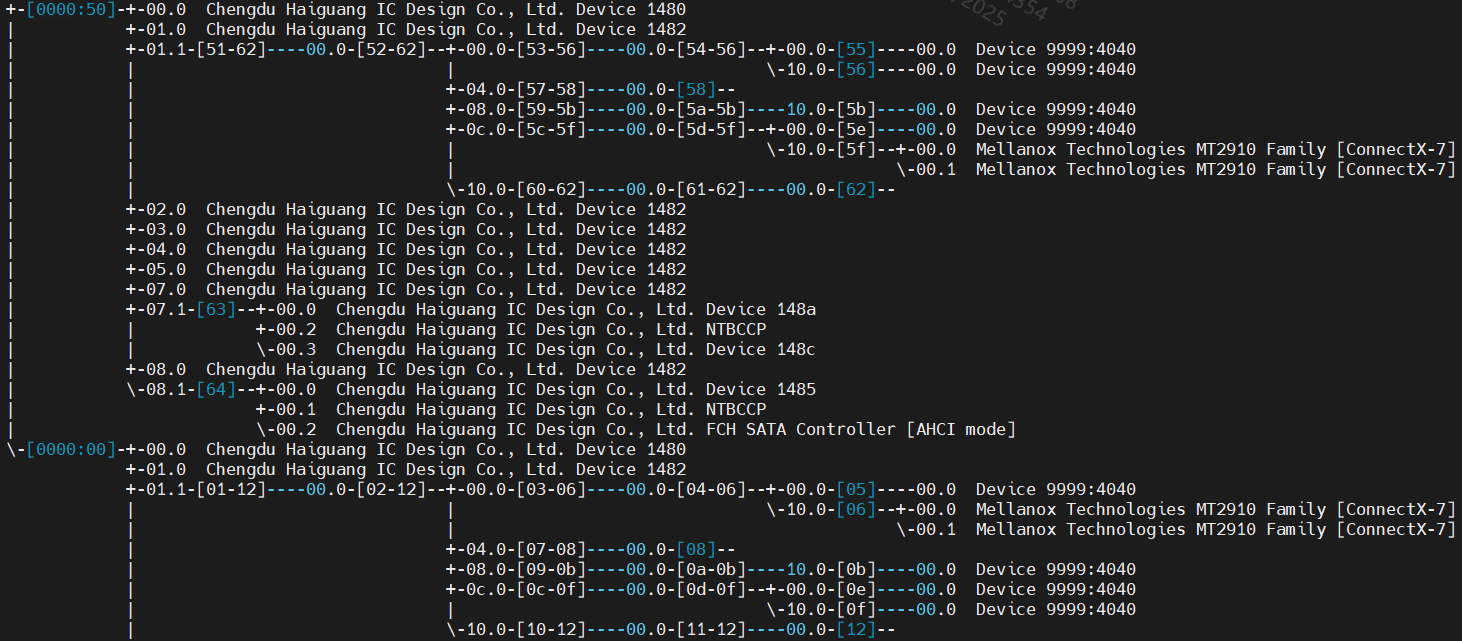This screenshot has height=641, width=1462.
Task: Click the text Device 148c
Action: [761, 349]
